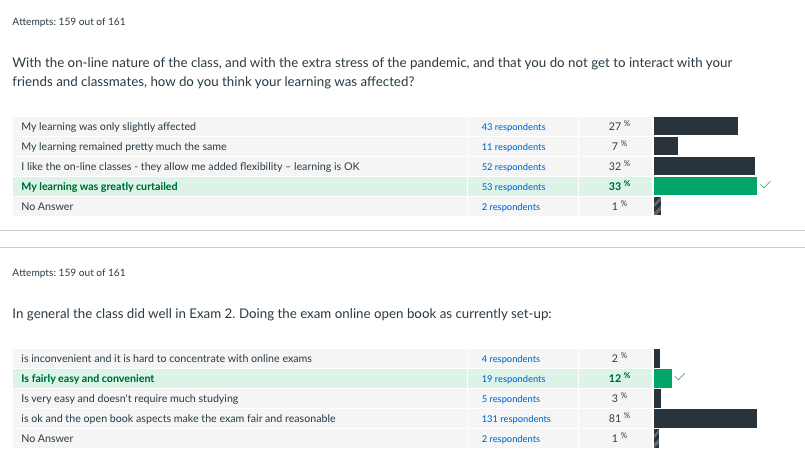Click the "4 respondents" link
The height and width of the screenshot is (461, 805).
pos(510,359)
